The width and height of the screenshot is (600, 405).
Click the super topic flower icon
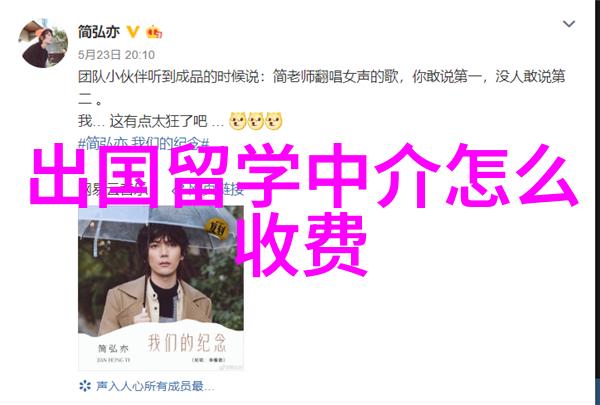(x=85, y=386)
